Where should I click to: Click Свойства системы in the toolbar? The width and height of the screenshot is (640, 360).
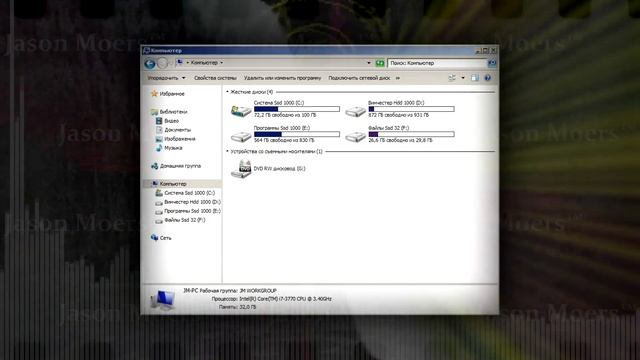(x=215, y=78)
